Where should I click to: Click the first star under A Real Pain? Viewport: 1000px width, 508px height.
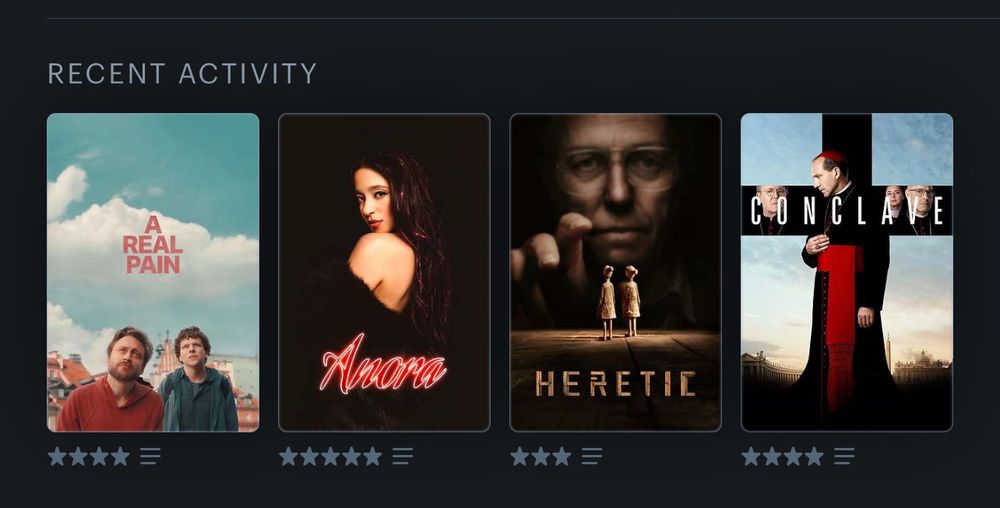(x=57, y=456)
